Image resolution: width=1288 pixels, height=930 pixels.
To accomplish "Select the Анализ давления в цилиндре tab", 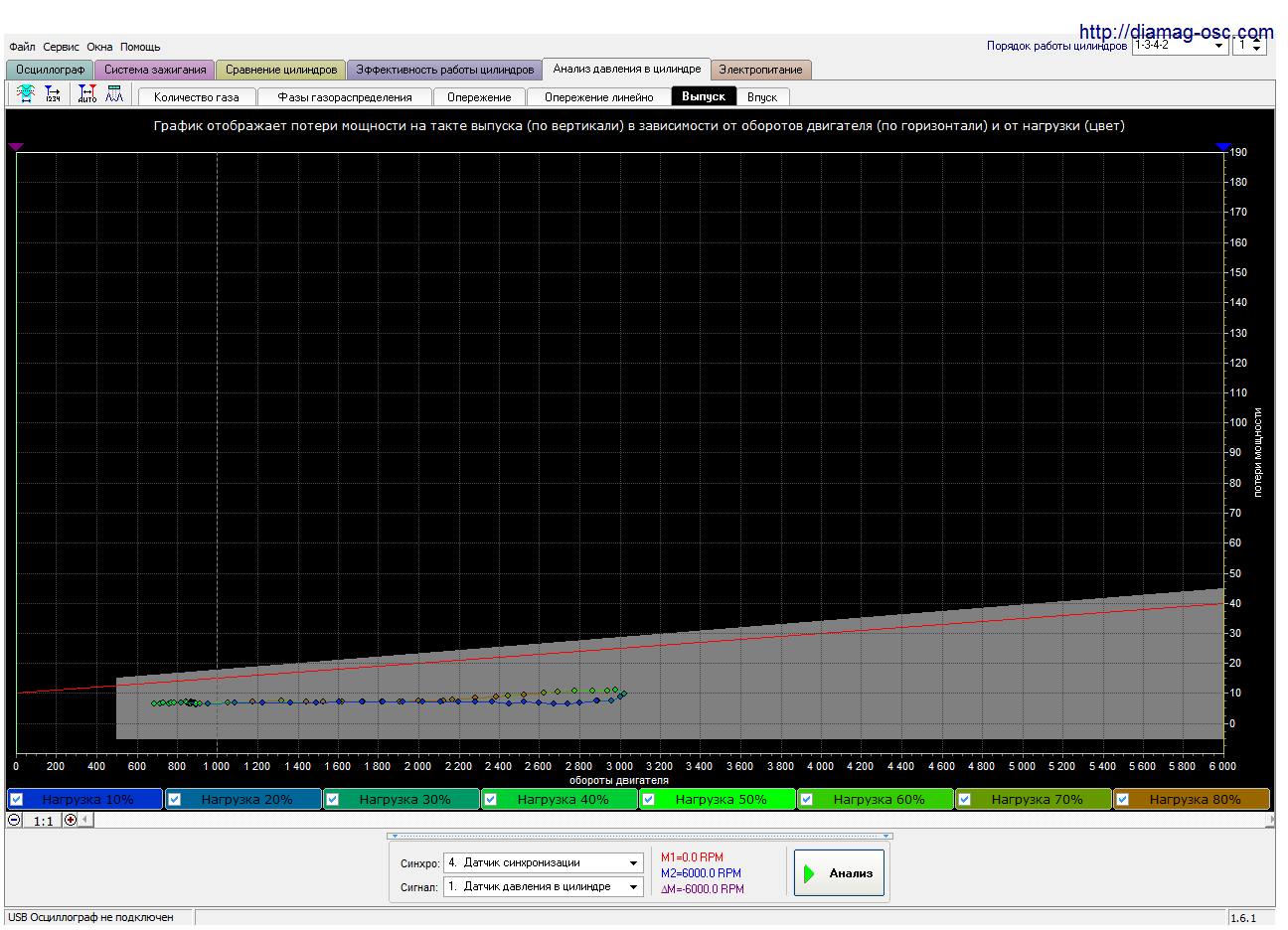I will pos(626,69).
